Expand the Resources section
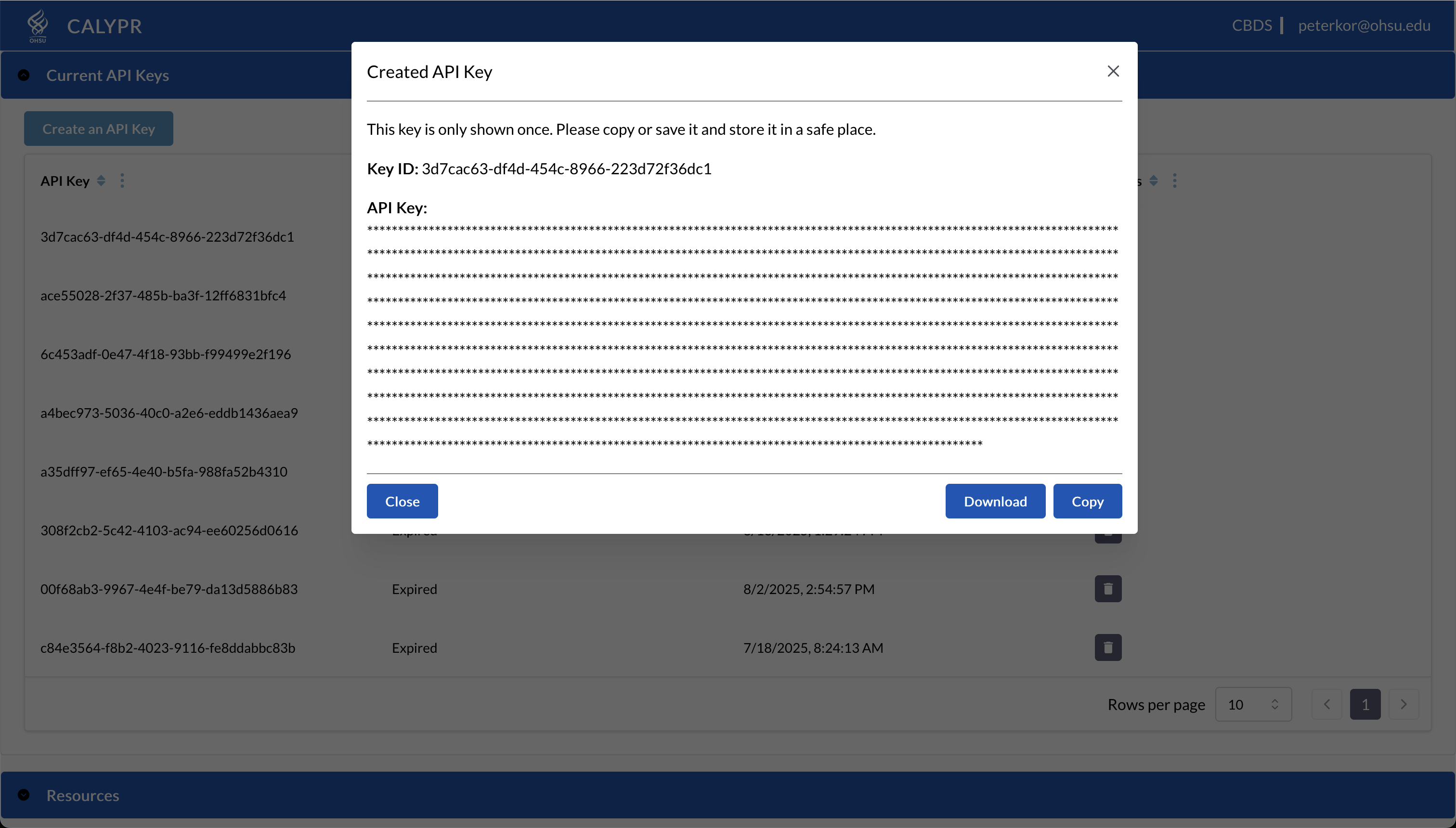This screenshot has width=1456, height=828. tap(24, 795)
